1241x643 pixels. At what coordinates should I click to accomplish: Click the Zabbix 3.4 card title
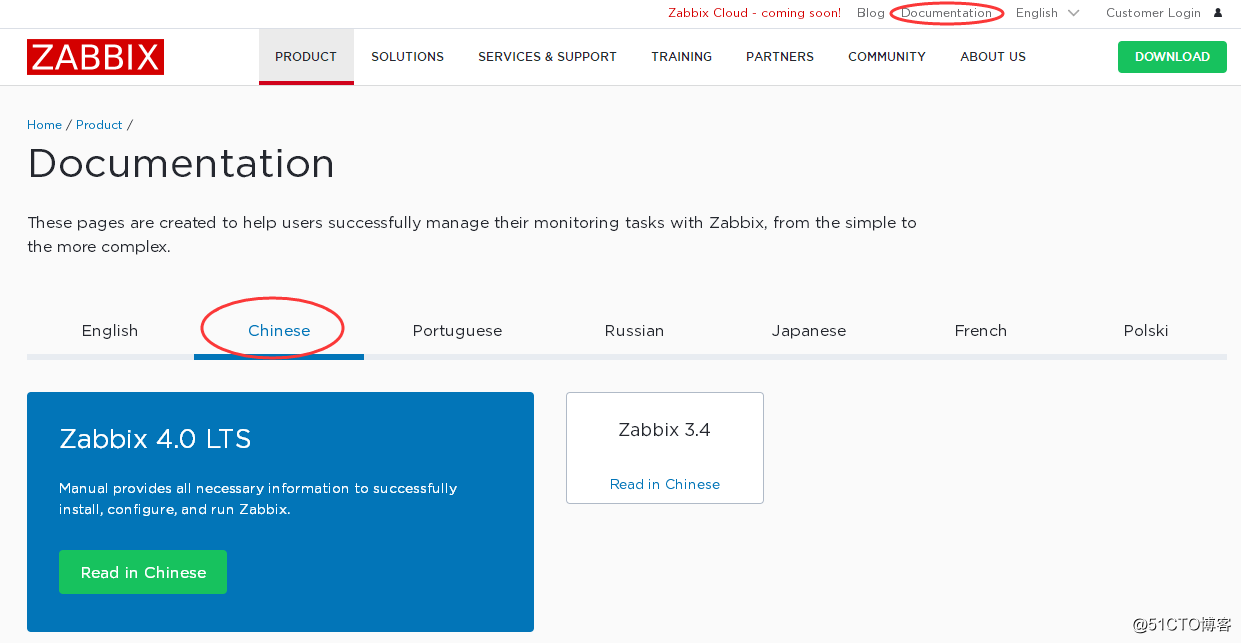pos(664,430)
